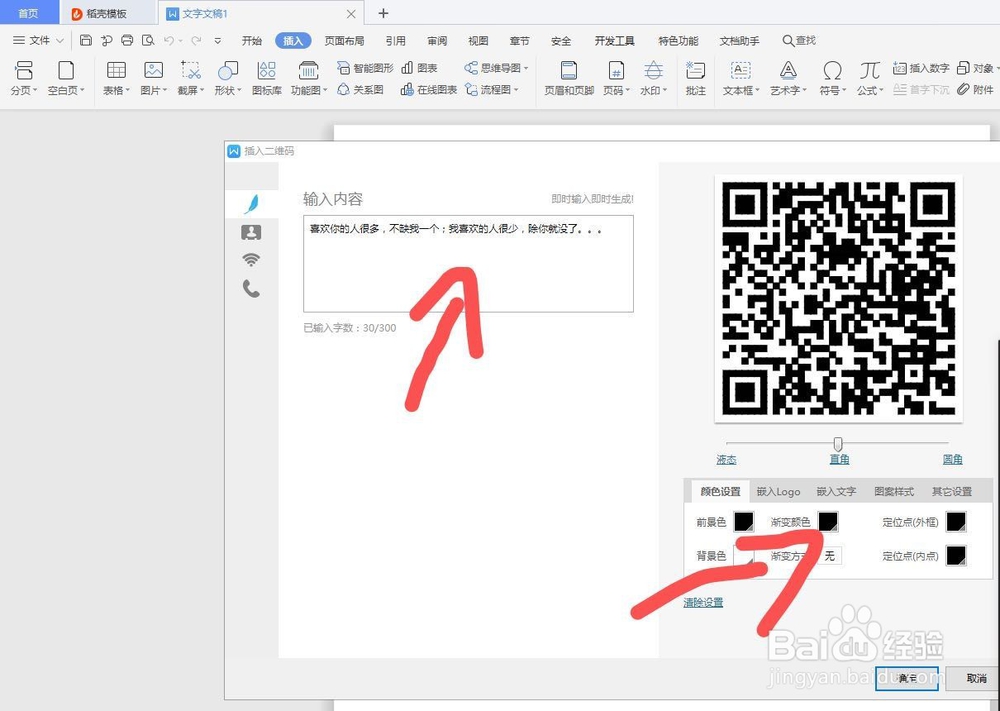Click inside the QR content input box
The height and width of the screenshot is (711, 1000).
coord(468,263)
